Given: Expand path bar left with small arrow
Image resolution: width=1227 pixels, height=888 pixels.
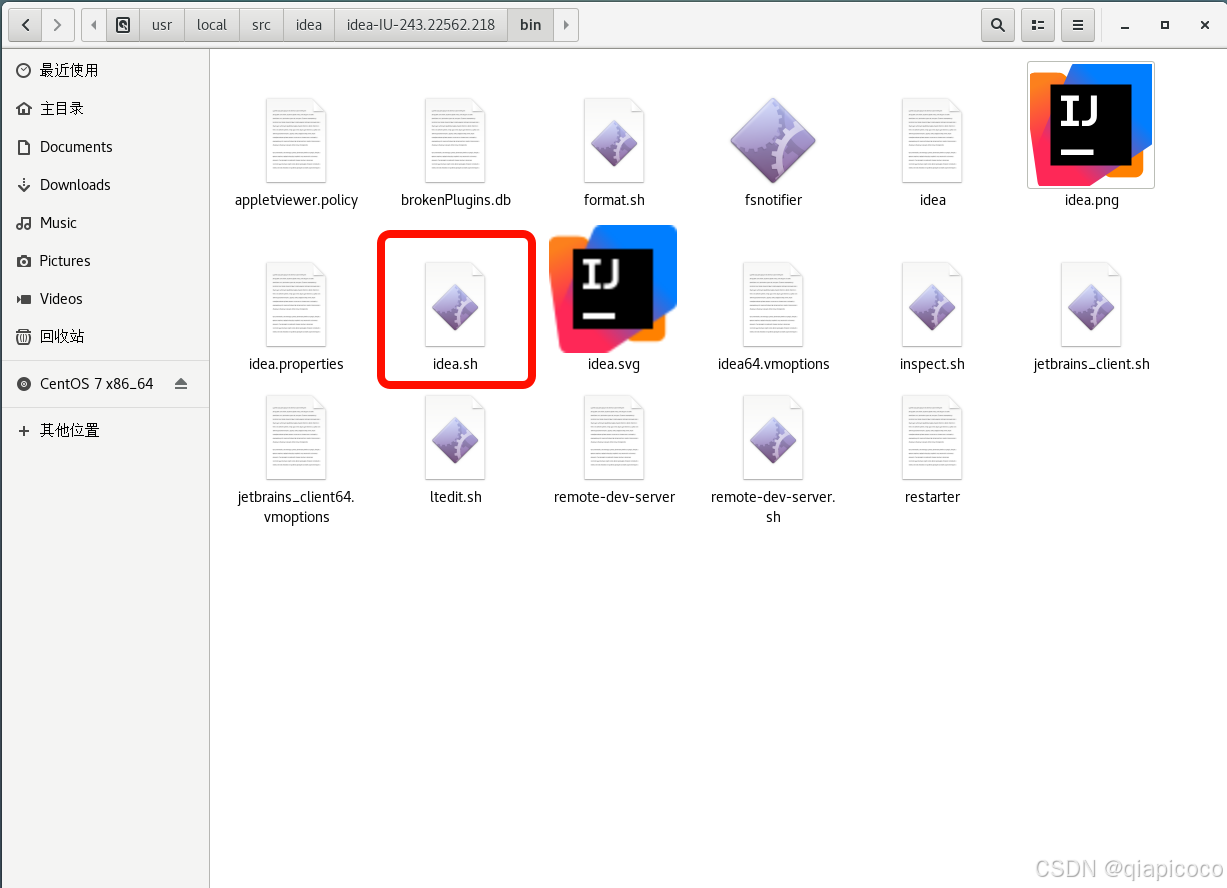Looking at the screenshot, I should coord(94,25).
